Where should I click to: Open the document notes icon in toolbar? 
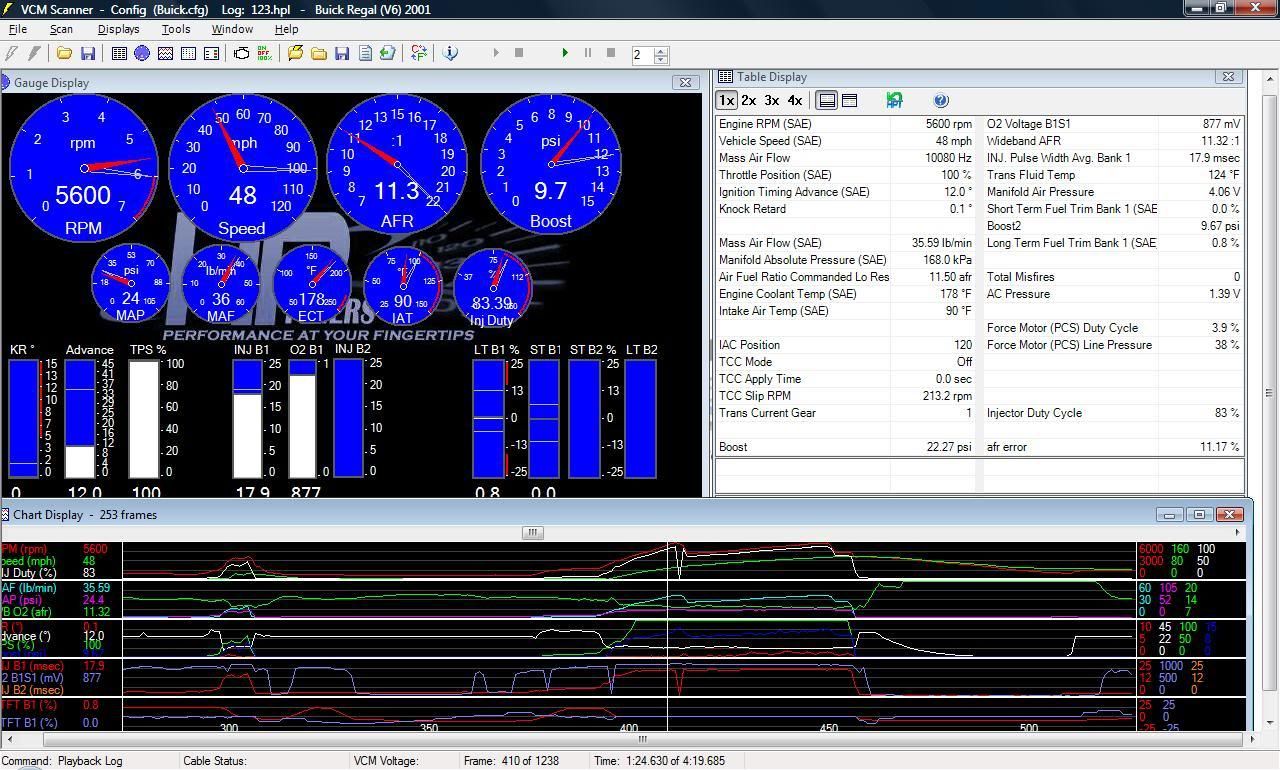pos(365,53)
